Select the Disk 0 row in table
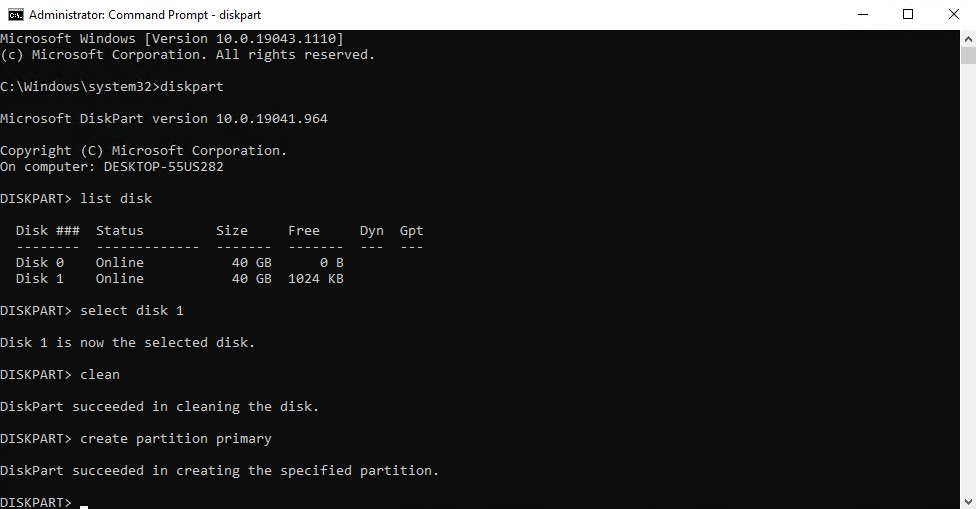Viewport: 976px width, 509px height. point(179,263)
